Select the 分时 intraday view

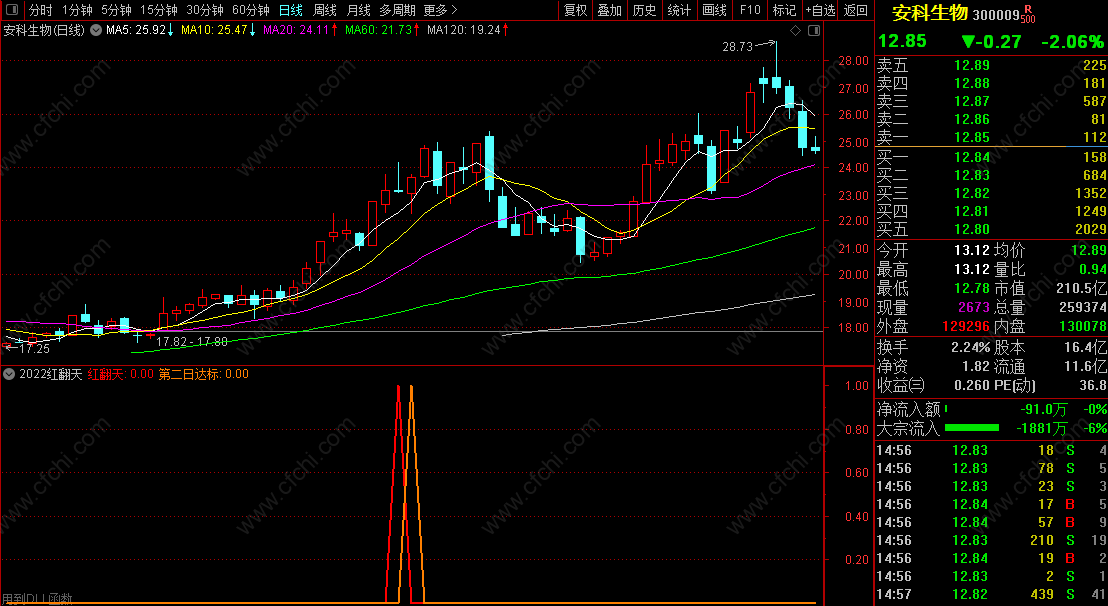(x=40, y=10)
